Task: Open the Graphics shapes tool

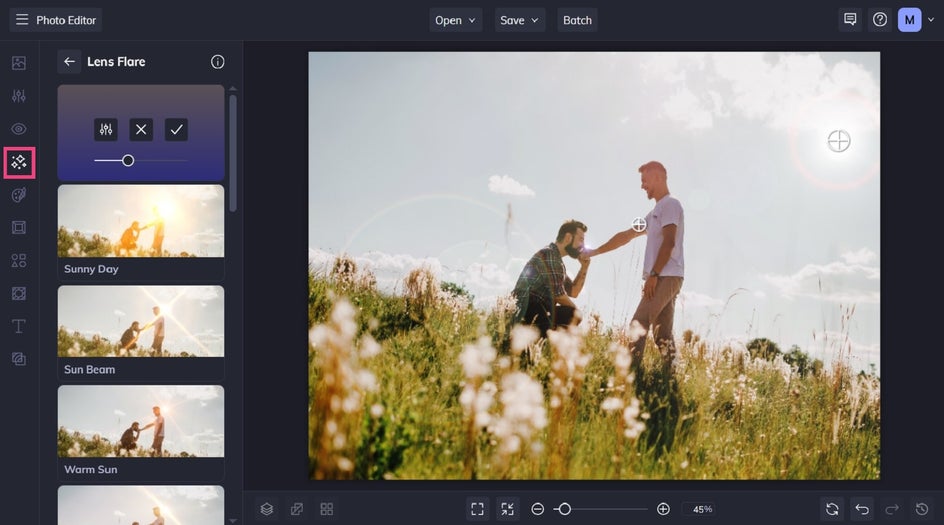Action: pyautogui.click(x=19, y=261)
